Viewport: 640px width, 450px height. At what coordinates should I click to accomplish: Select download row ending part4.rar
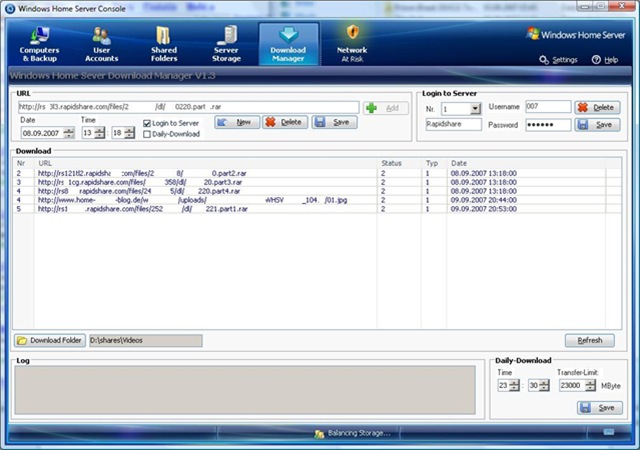(317, 191)
